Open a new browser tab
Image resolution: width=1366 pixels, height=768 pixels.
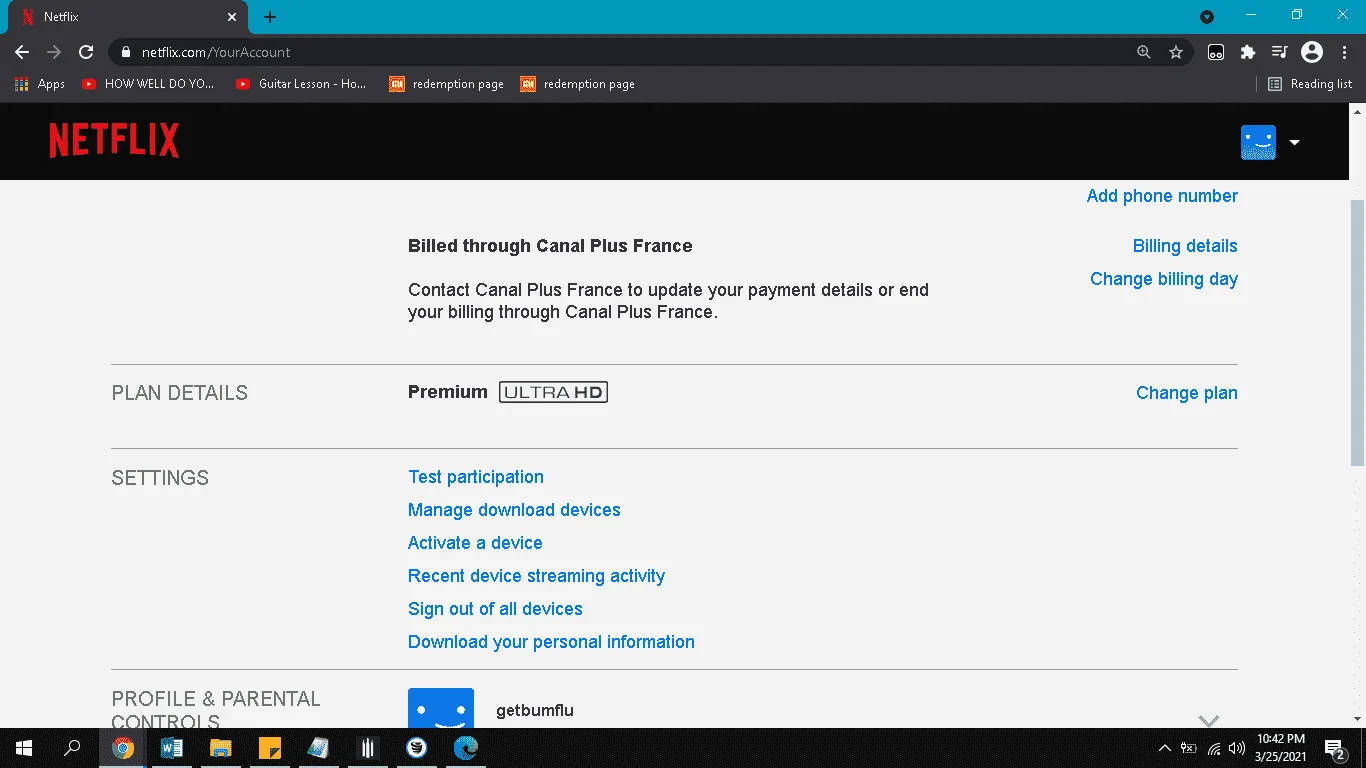pos(270,17)
